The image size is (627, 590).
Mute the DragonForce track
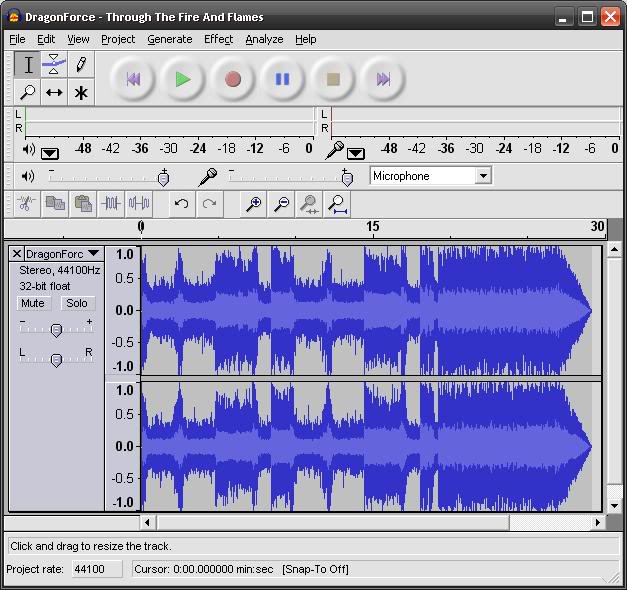(33, 303)
